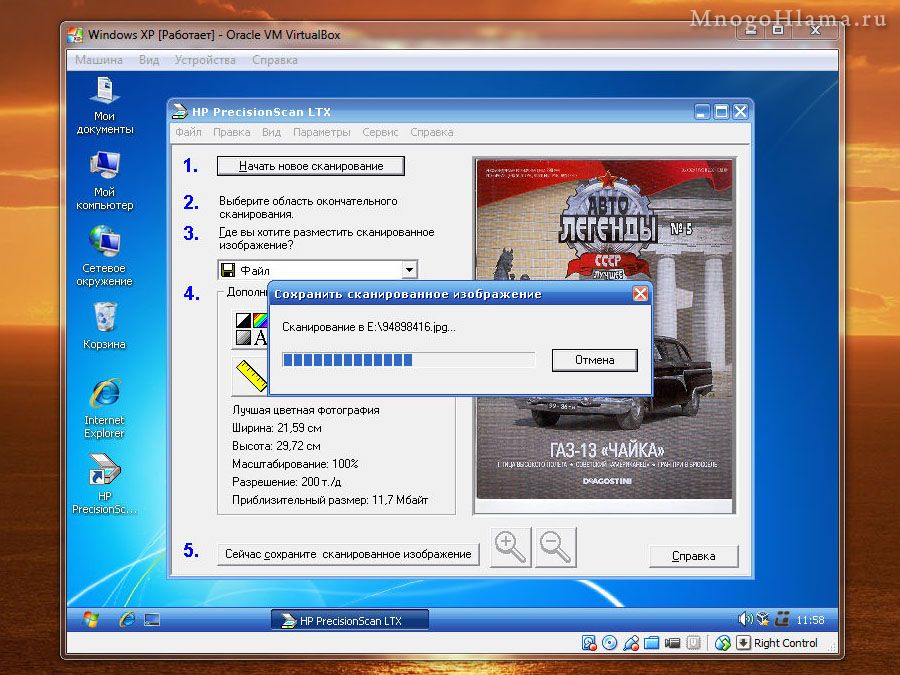This screenshot has height=675, width=900.
Task: Click the zoom in magnifier button
Action: [x=510, y=547]
